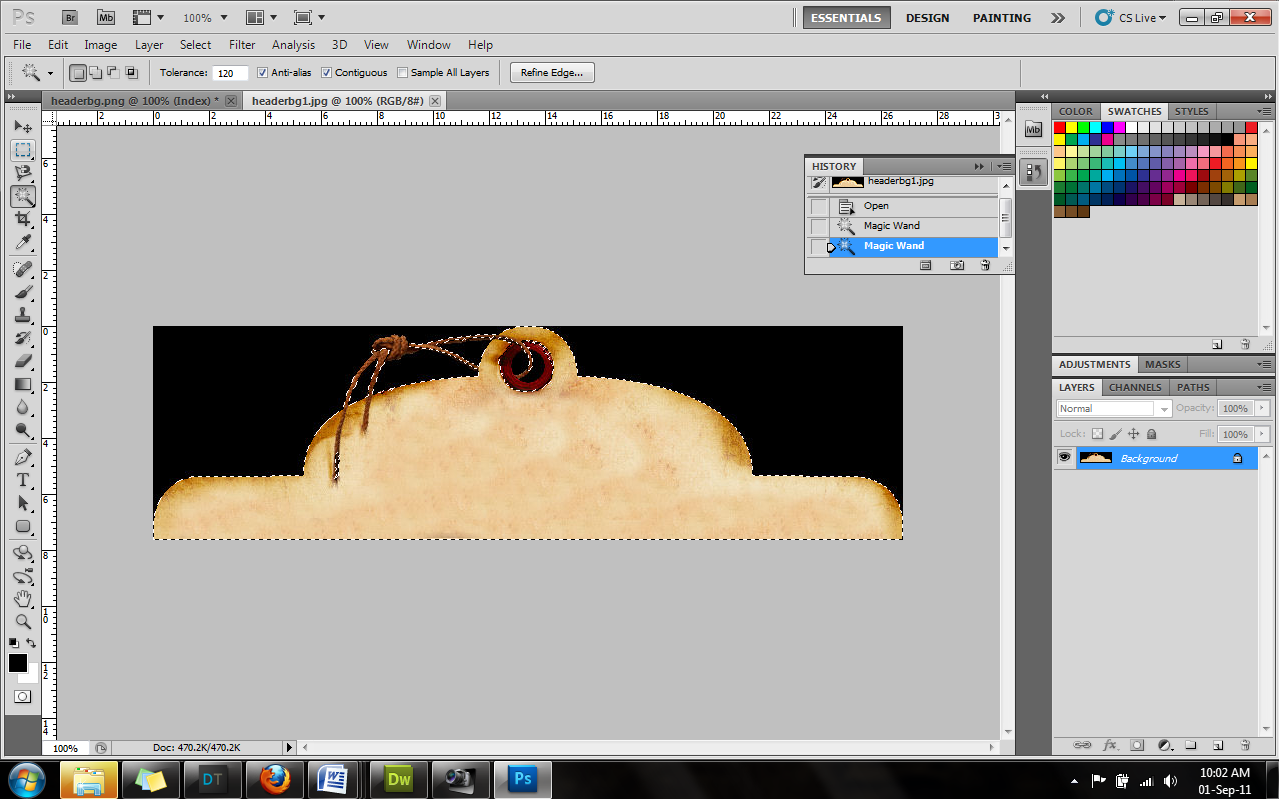Screen dimensions: 1279x799
Task: Launch Adobe Bridge from the top bar
Action: click(x=69, y=18)
